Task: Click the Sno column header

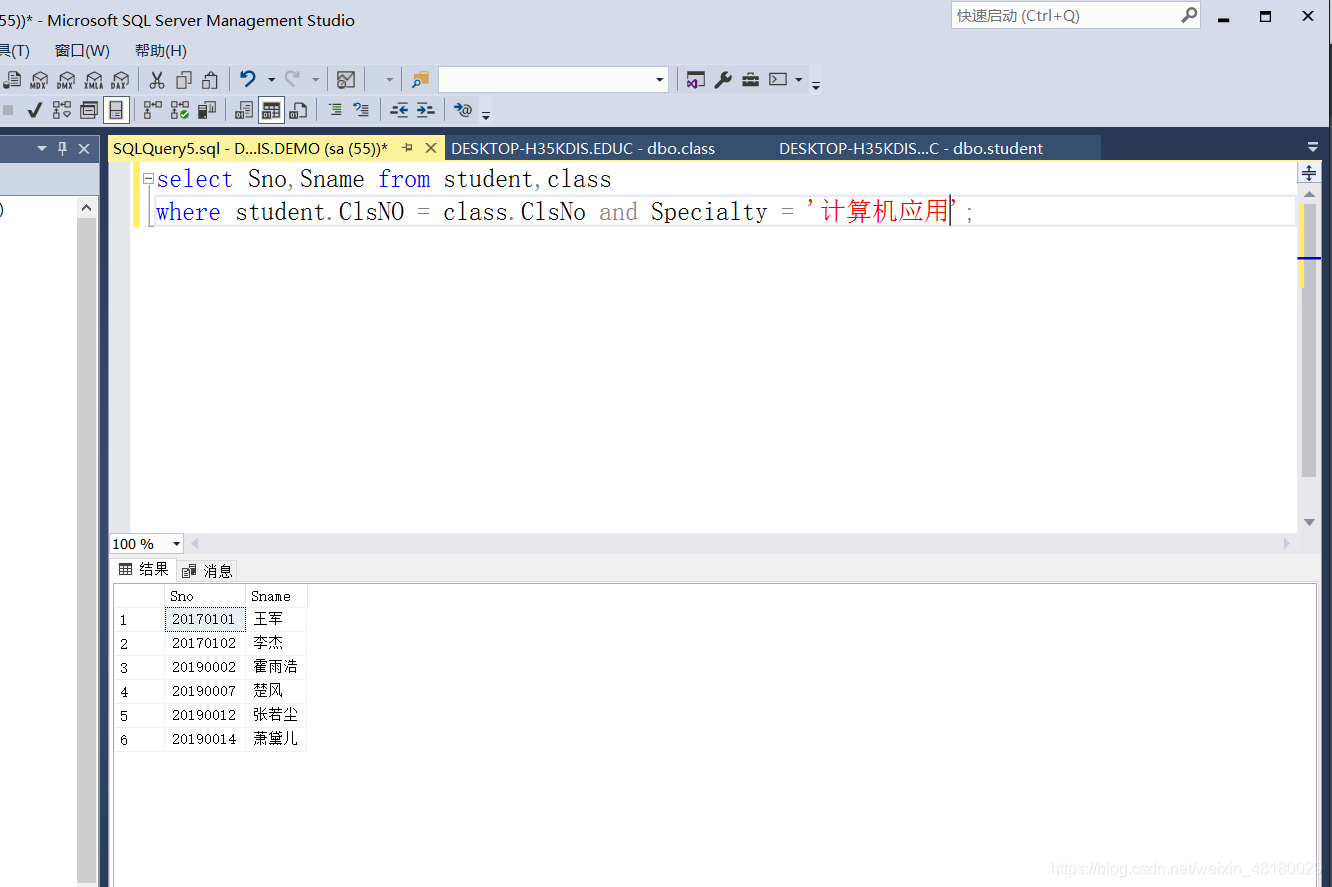Action: [205, 596]
